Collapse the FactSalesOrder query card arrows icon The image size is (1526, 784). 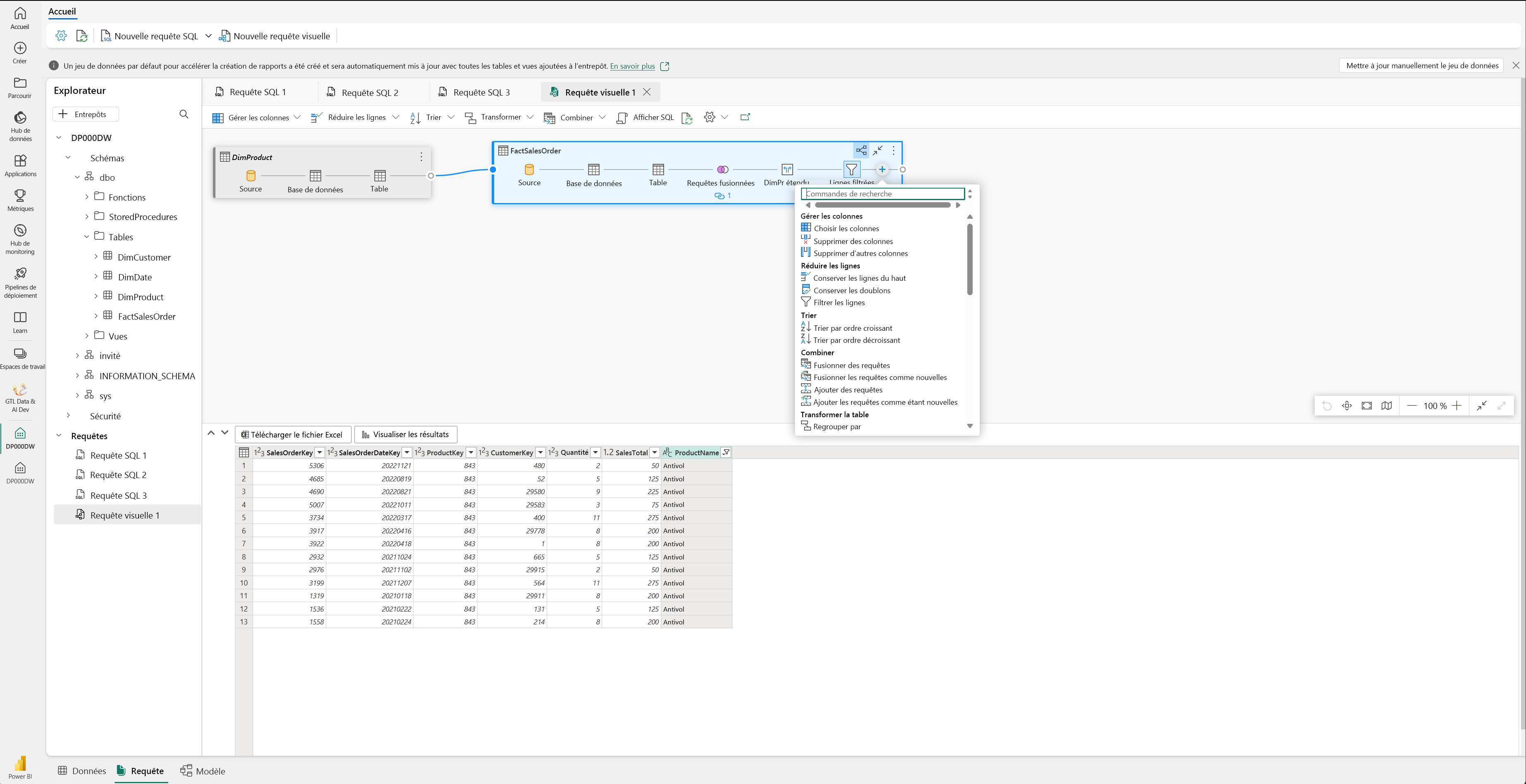pos(877,151)
